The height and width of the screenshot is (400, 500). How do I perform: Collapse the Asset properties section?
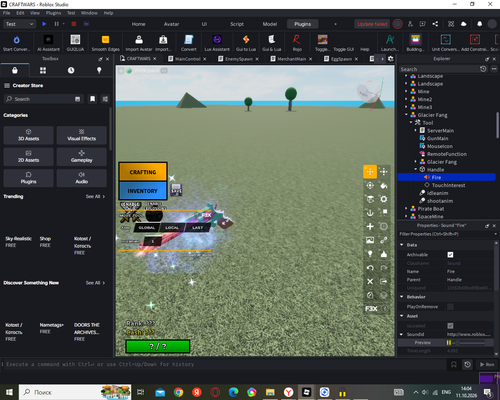click(402, 316)
